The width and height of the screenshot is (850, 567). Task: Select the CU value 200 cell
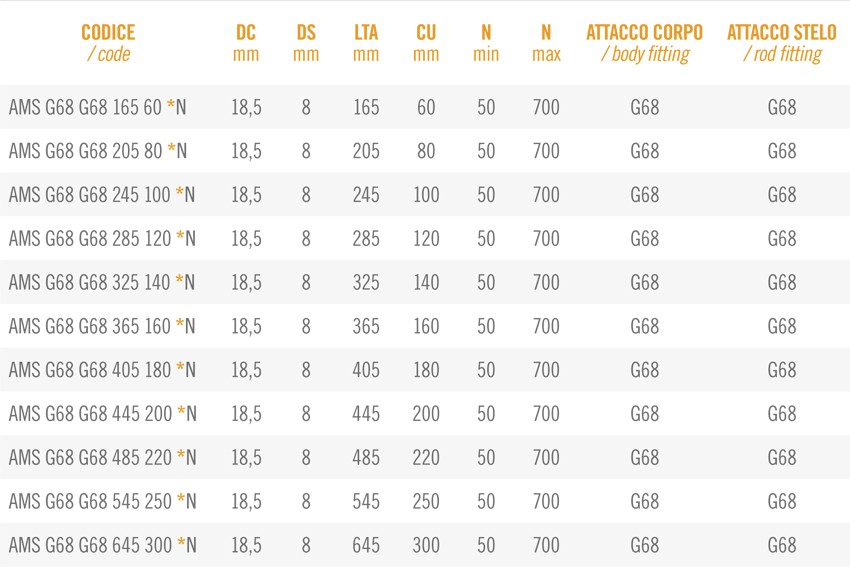tap(426, 414)
